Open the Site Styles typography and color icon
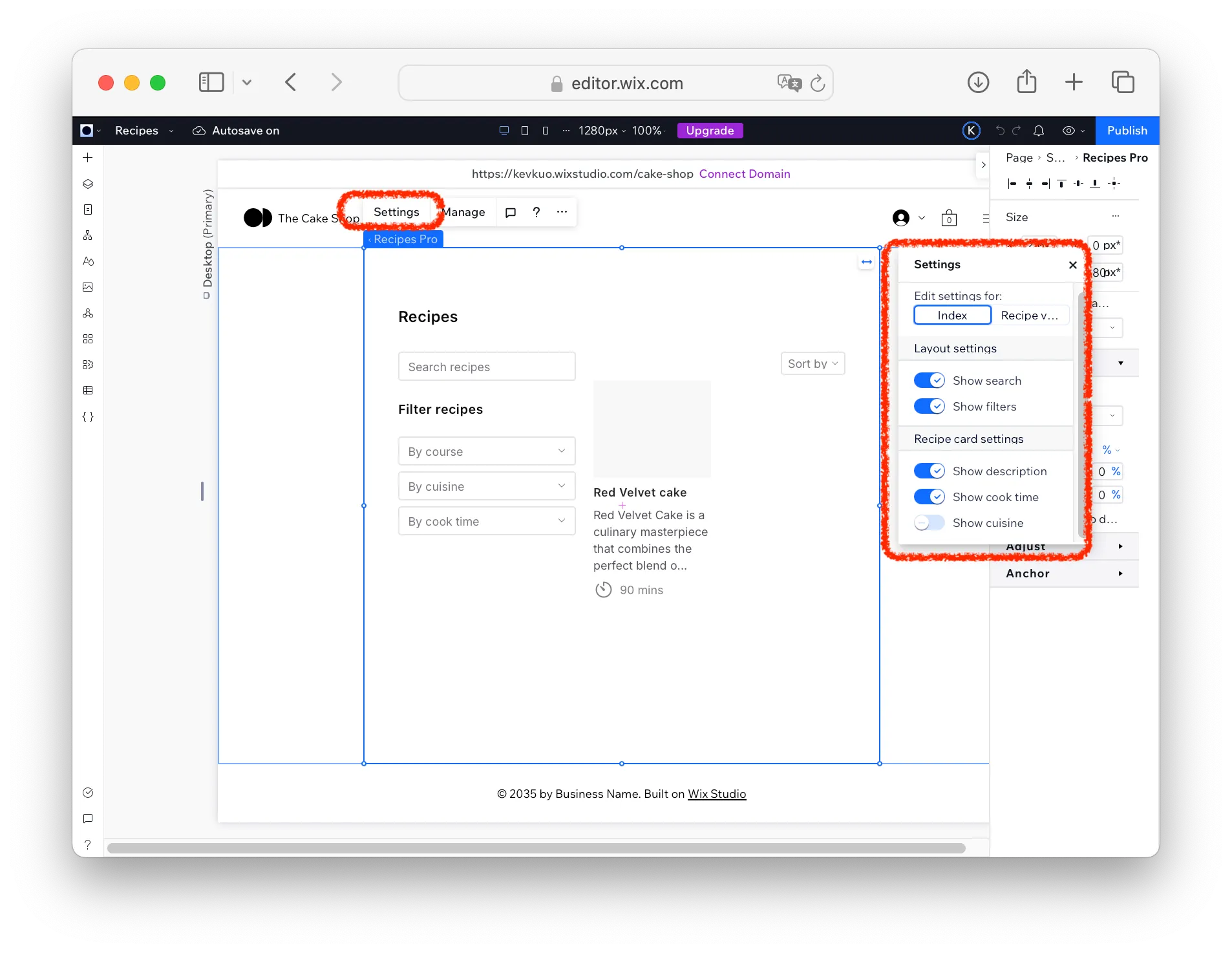Image resolution: width=1232 pixels, height=953 pixels. click(88, 261)
